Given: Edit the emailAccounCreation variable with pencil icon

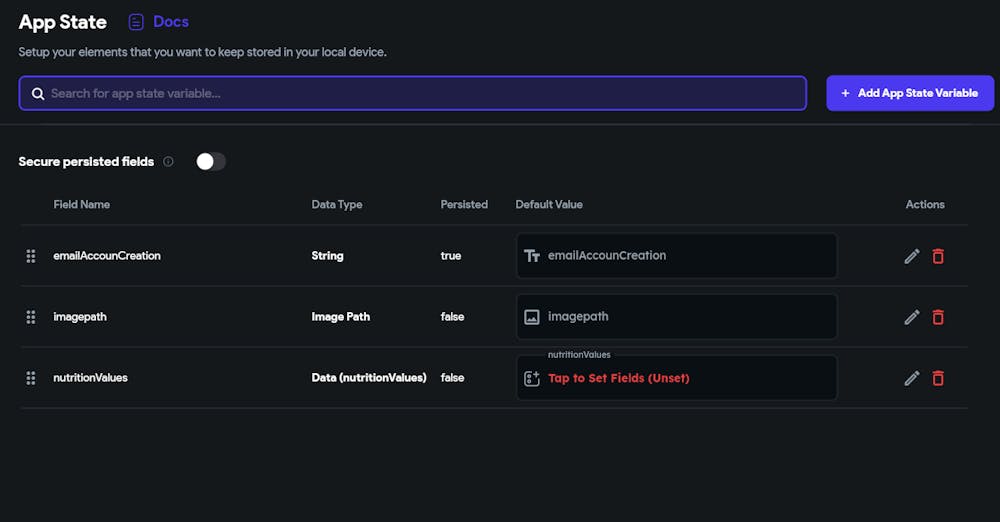Looking at the screenshot, I should pos(911,256).
